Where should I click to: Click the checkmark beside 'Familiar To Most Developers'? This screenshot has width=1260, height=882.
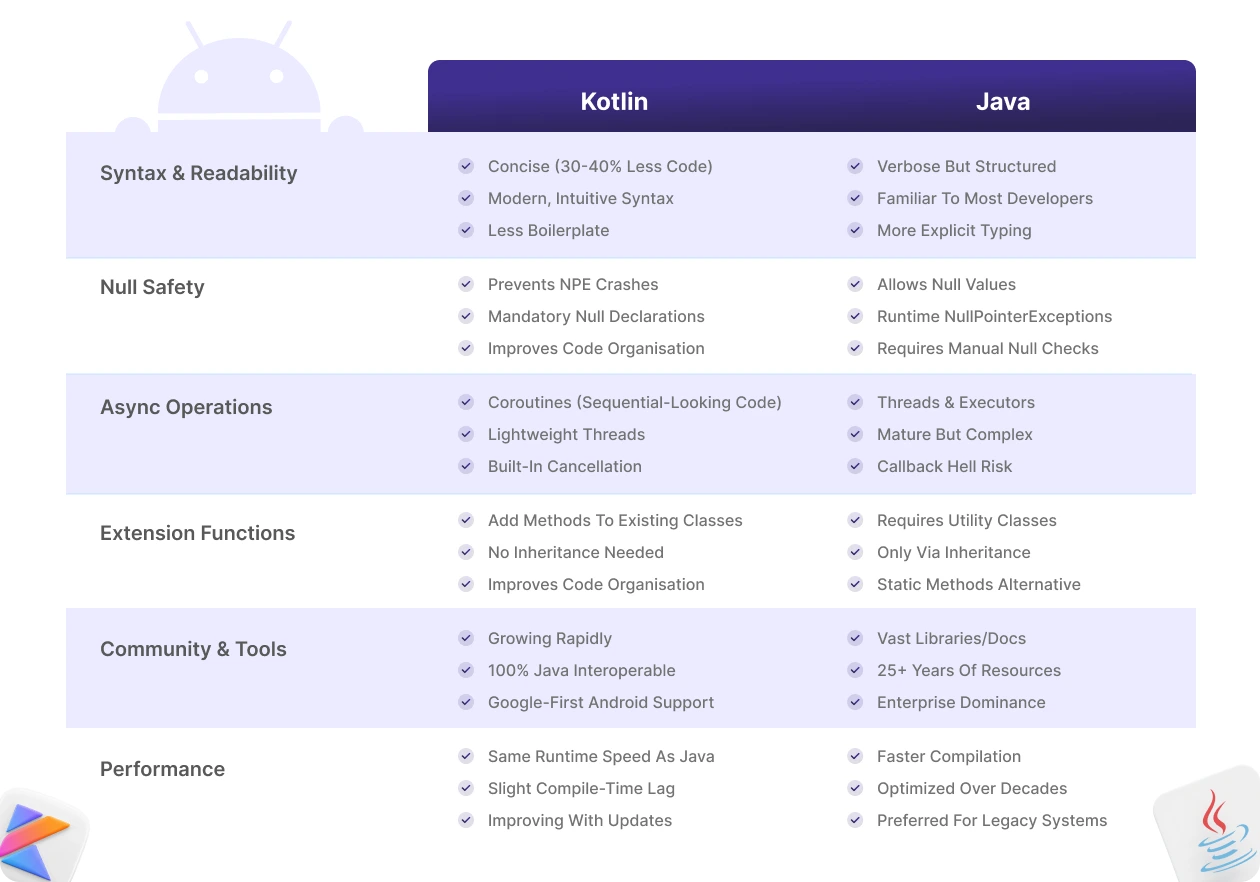point(855,198)
